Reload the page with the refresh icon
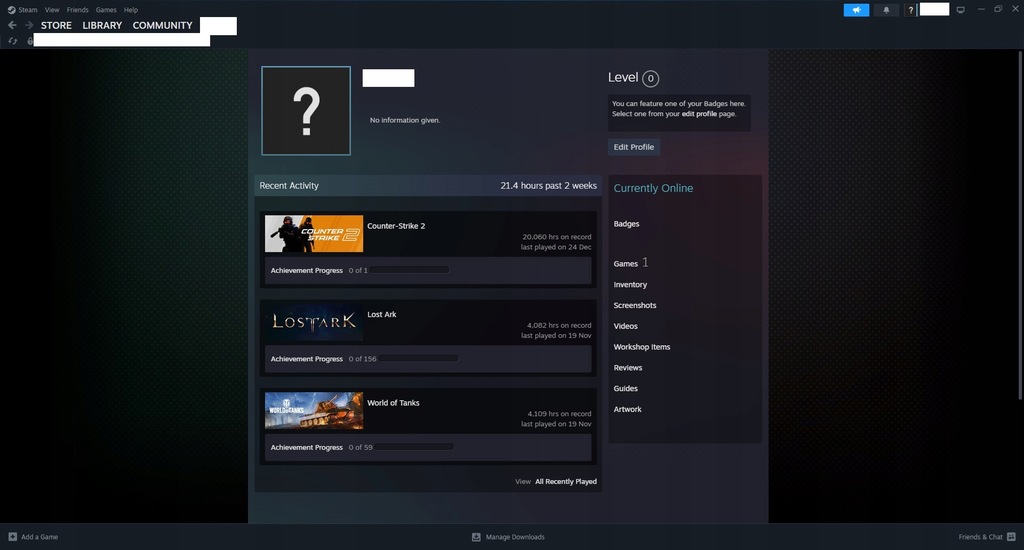This screenshot has width=1024, height=550. click(12, 40)
